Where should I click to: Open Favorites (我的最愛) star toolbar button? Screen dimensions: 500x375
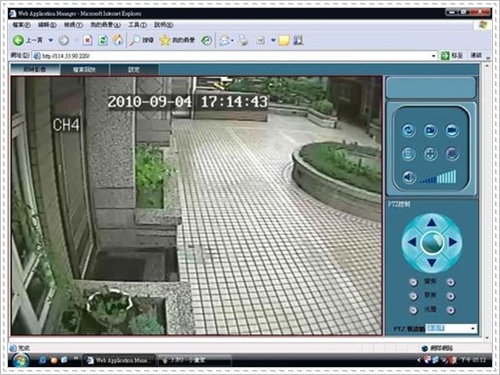click(x=177, y=40)
